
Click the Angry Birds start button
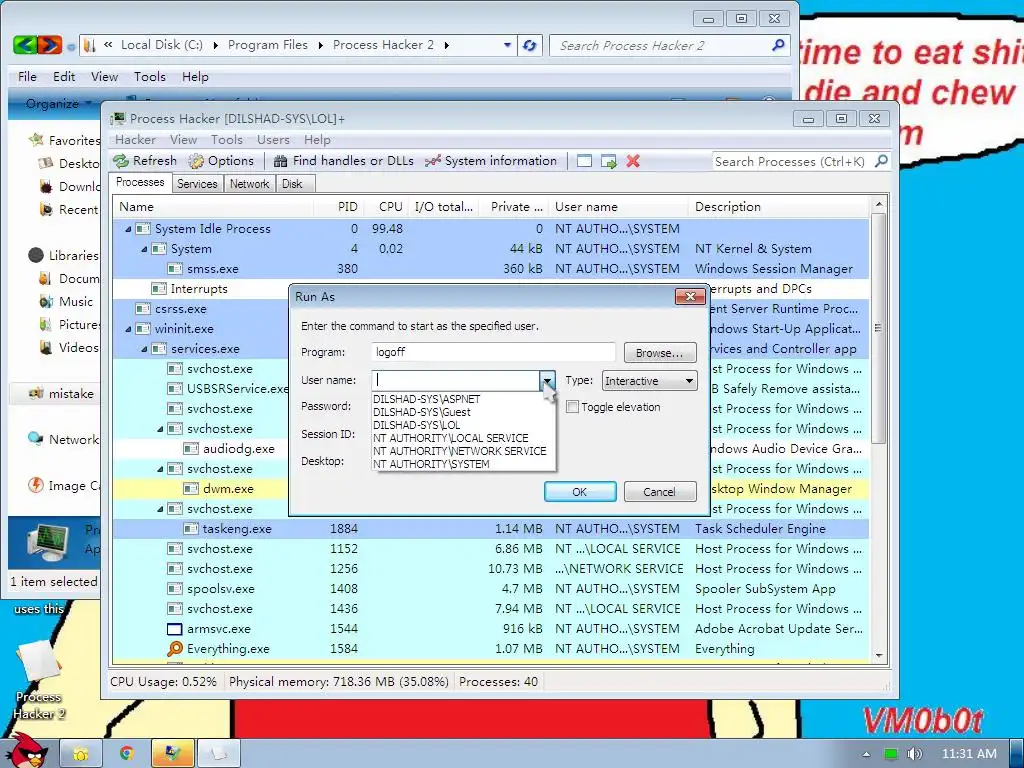(26, 751)
